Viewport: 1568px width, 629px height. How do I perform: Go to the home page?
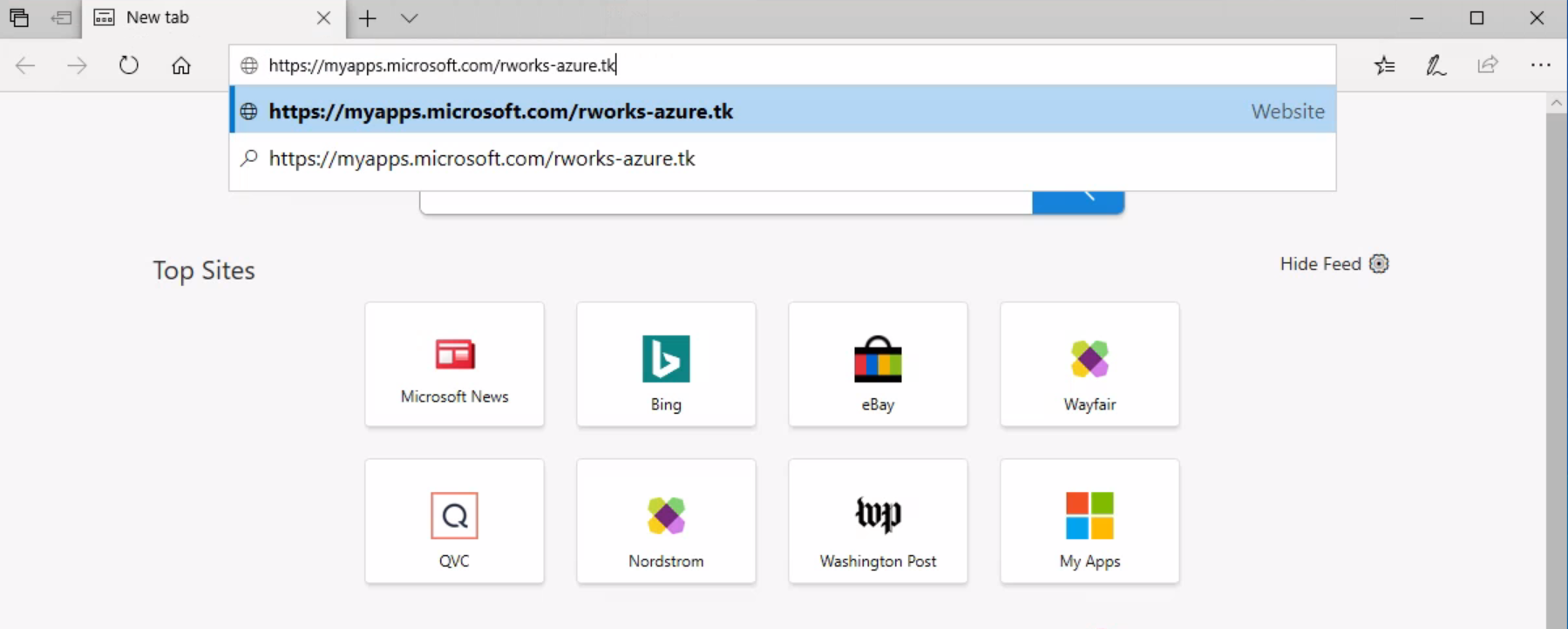pos(181,65)
